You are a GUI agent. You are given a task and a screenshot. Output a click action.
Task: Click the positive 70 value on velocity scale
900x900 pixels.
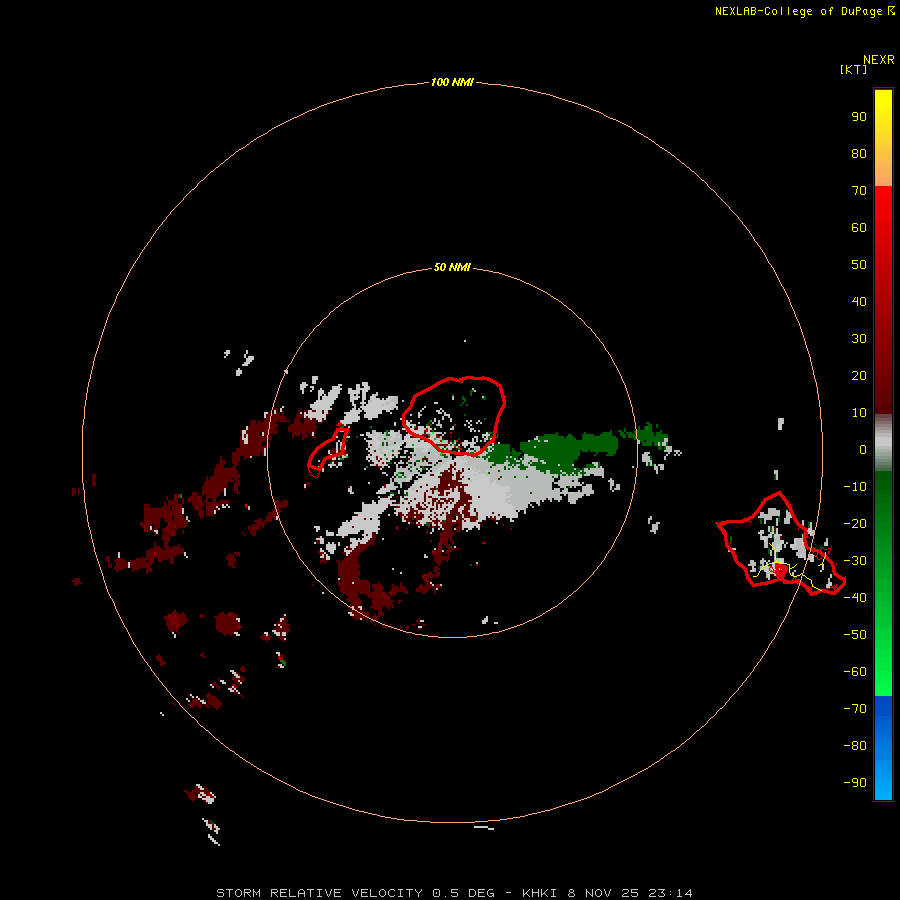859,191
